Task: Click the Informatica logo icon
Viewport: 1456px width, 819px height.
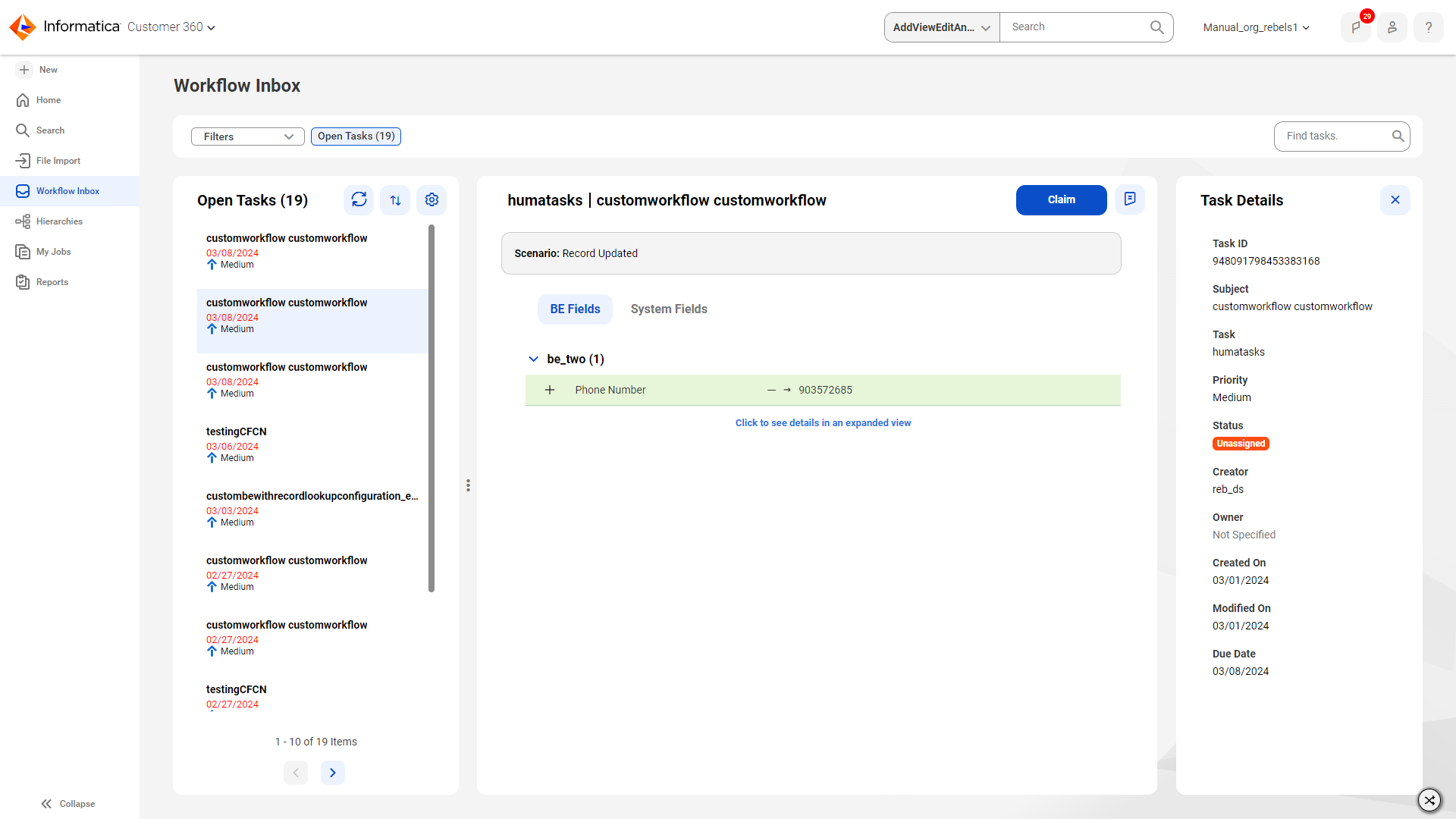Action: point(23,27)
